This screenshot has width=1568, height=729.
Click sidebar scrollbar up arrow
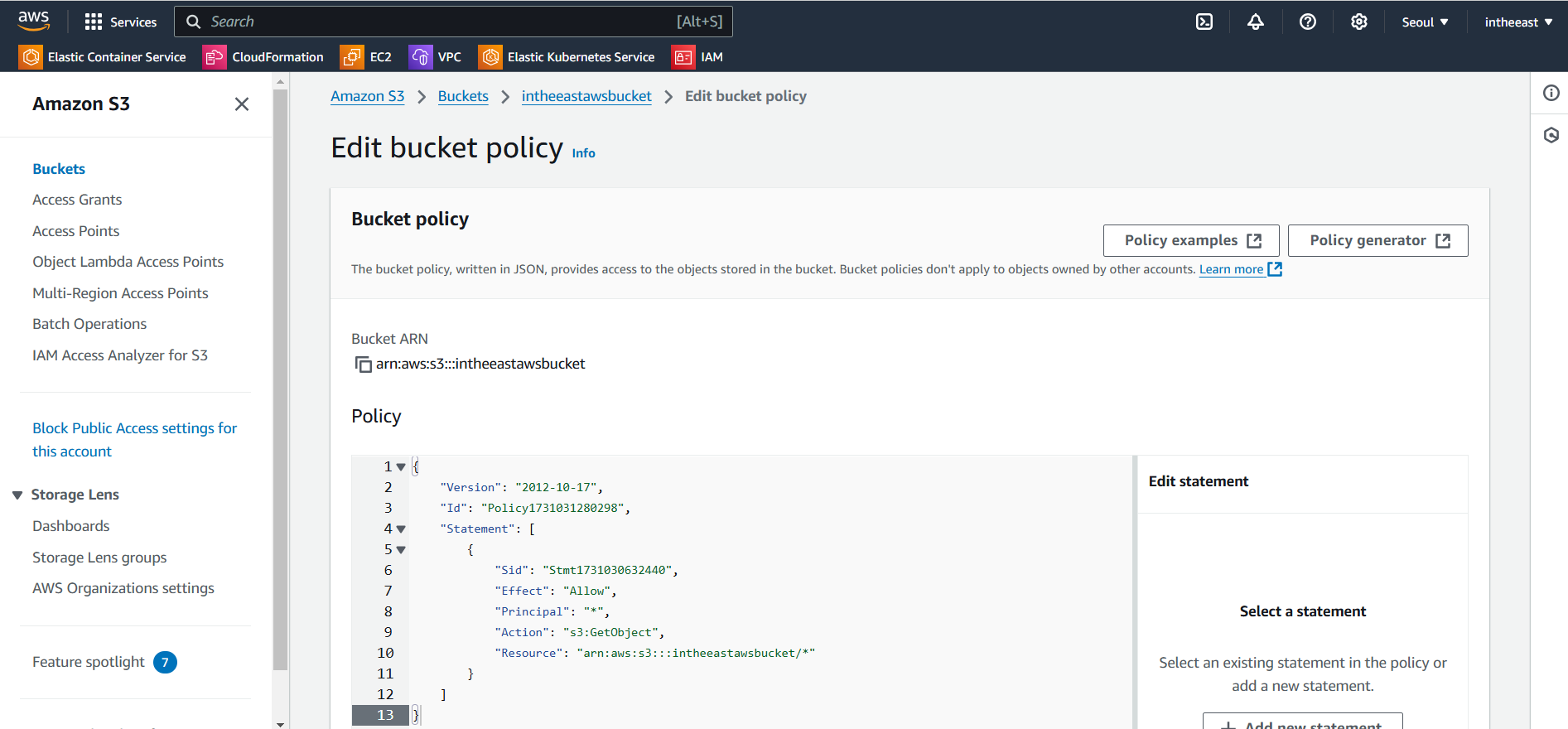coord(280,81)
